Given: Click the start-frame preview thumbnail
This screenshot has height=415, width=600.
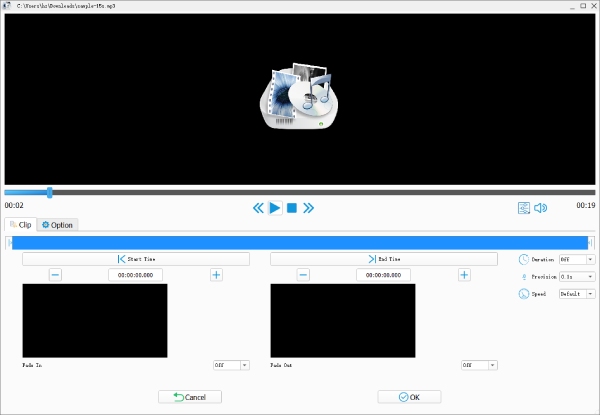Looking at the screenshot, I should click(95, 321).
